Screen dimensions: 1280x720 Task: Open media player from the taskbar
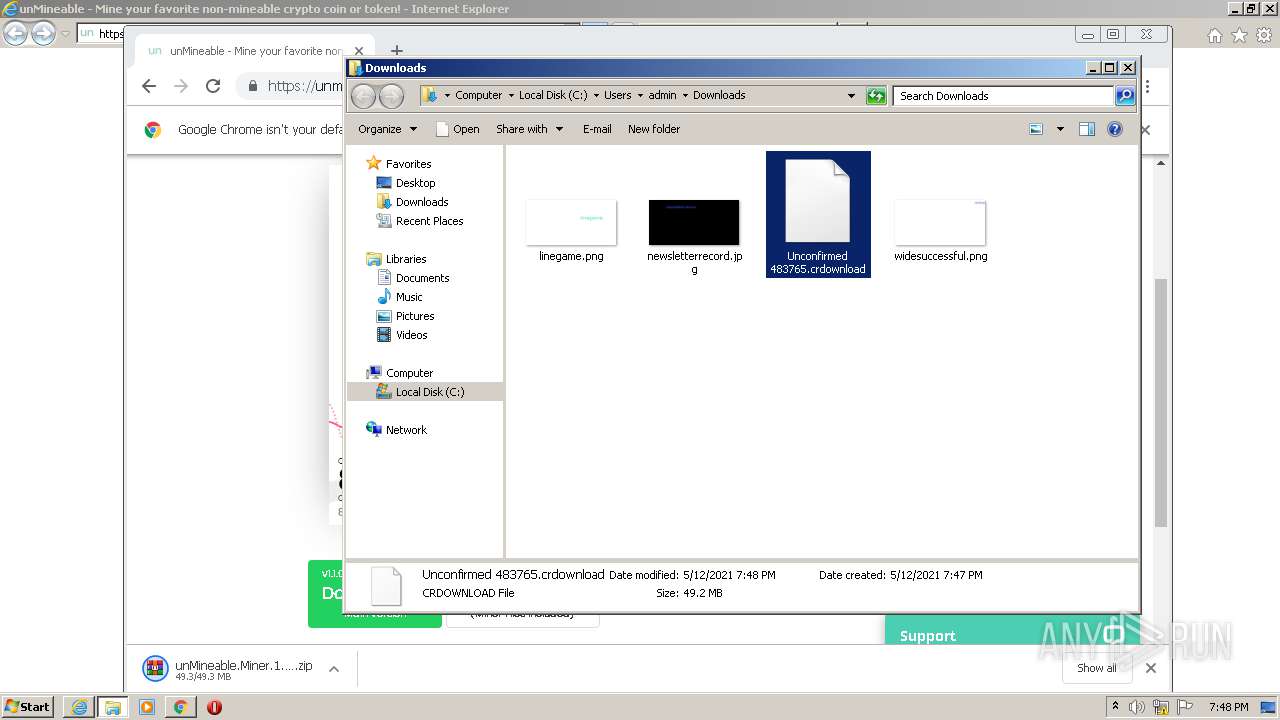(x=147, y=707)
